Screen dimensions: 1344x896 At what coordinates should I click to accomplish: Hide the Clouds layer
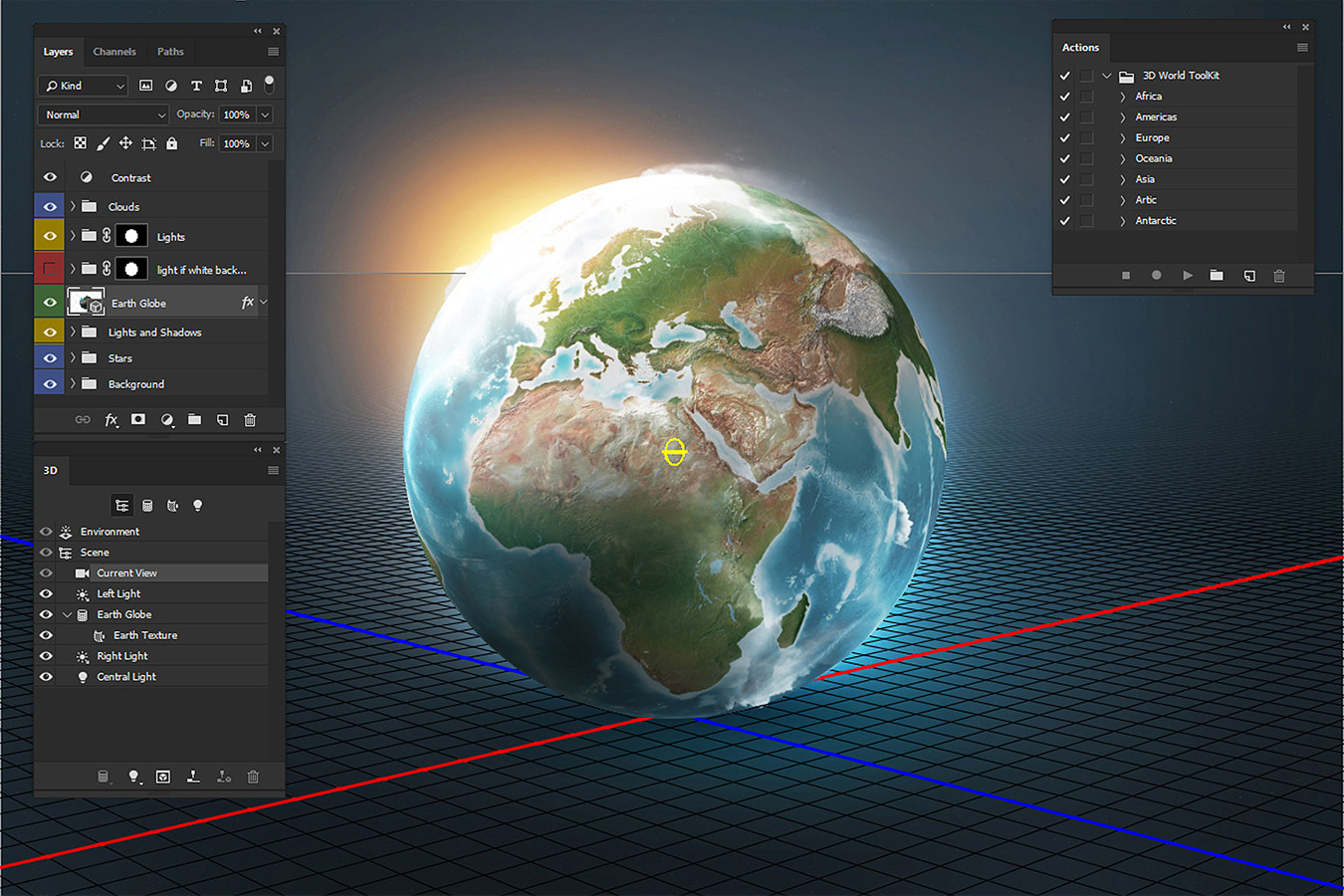click(49, 205)
